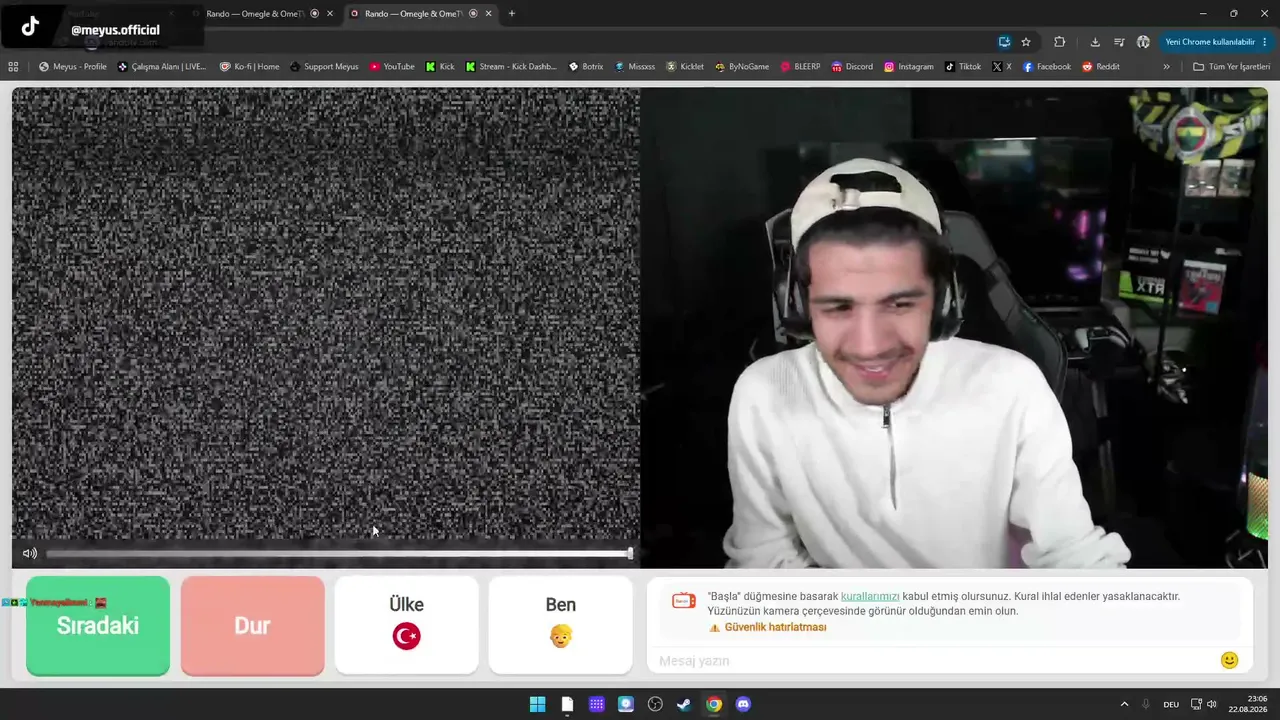Open network and volume quick settings
This screenshot has width=1280, height=720.
(x=1204, y=704)
